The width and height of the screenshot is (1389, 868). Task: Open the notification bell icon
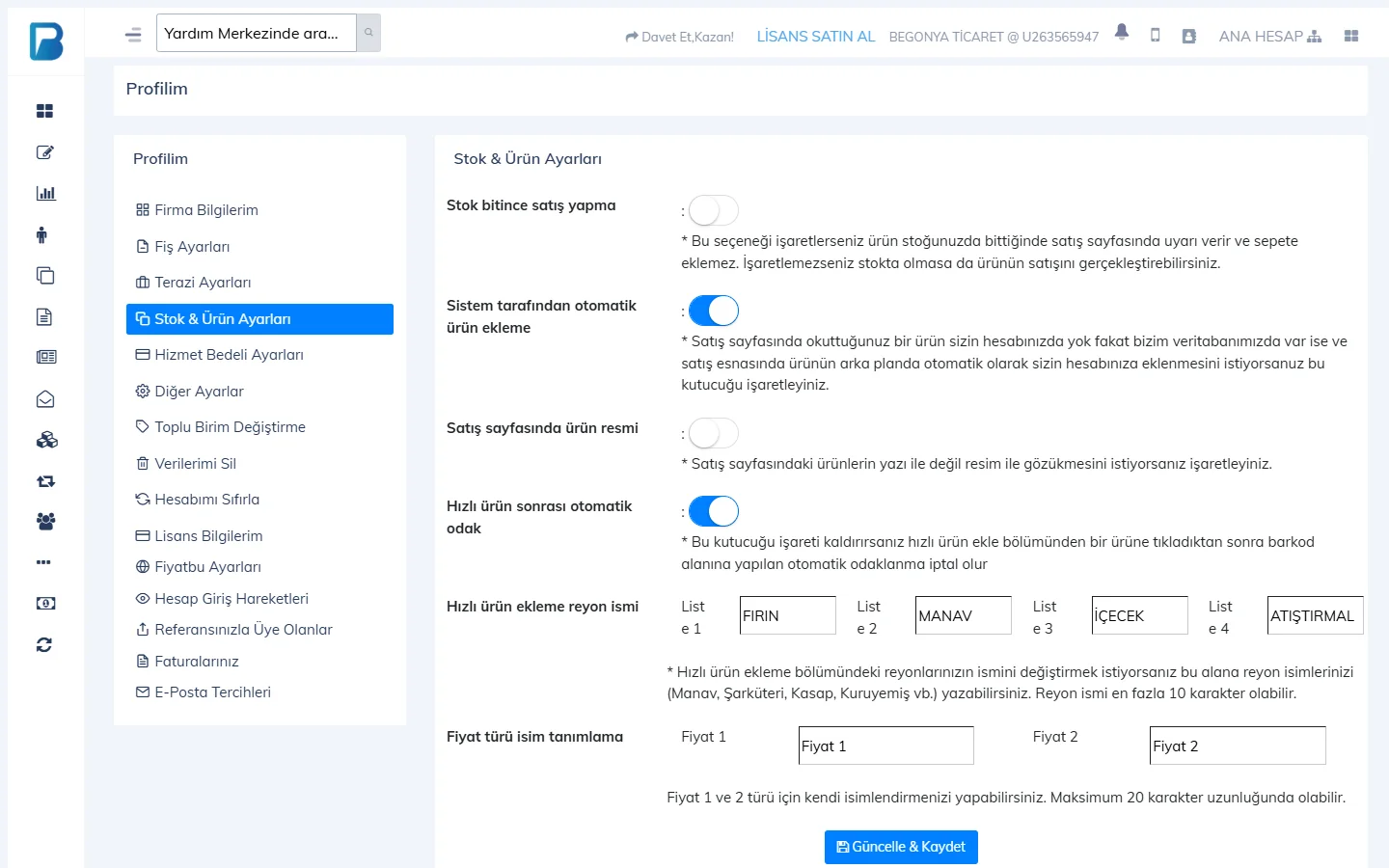point(1121,32)
